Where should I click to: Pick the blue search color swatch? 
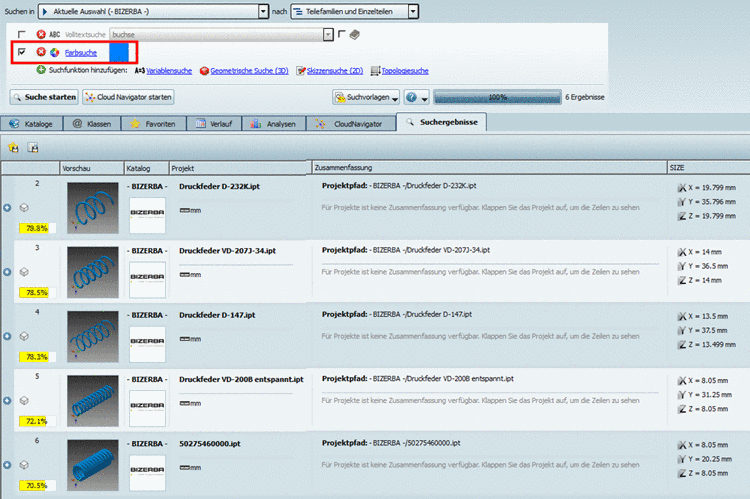[x=119, y=52]
